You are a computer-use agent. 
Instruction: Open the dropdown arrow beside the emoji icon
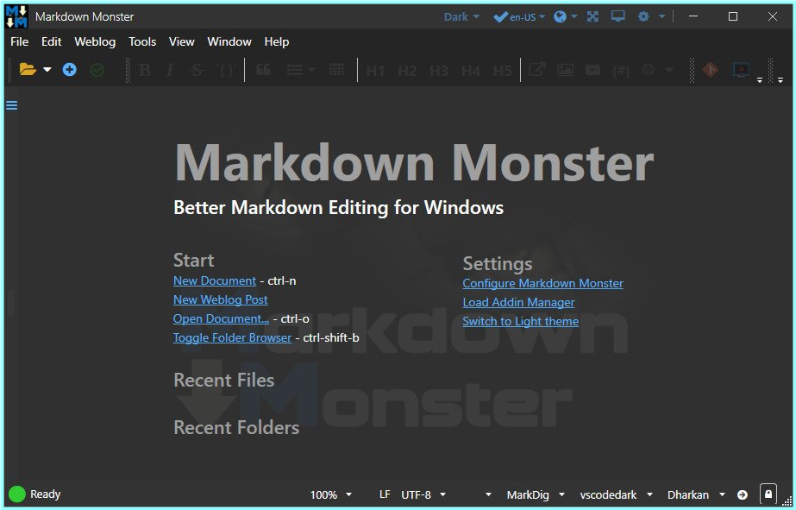click(x=669, y=70)
